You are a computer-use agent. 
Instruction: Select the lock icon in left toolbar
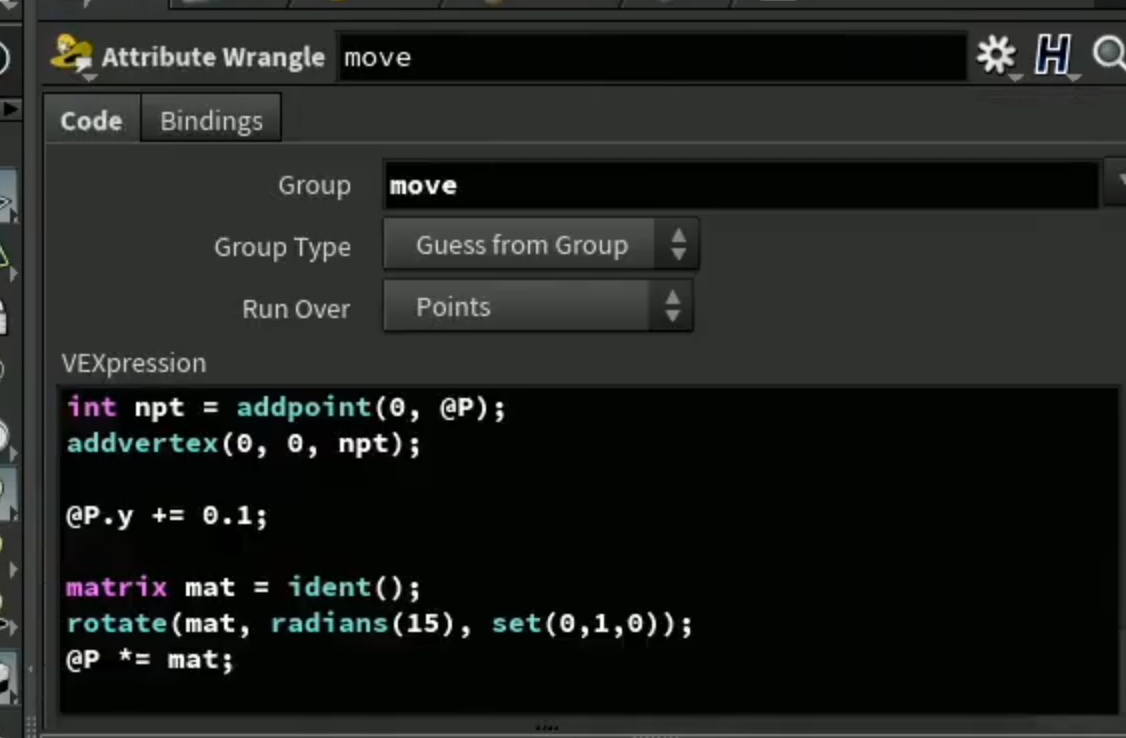click(x=3, y=317)
